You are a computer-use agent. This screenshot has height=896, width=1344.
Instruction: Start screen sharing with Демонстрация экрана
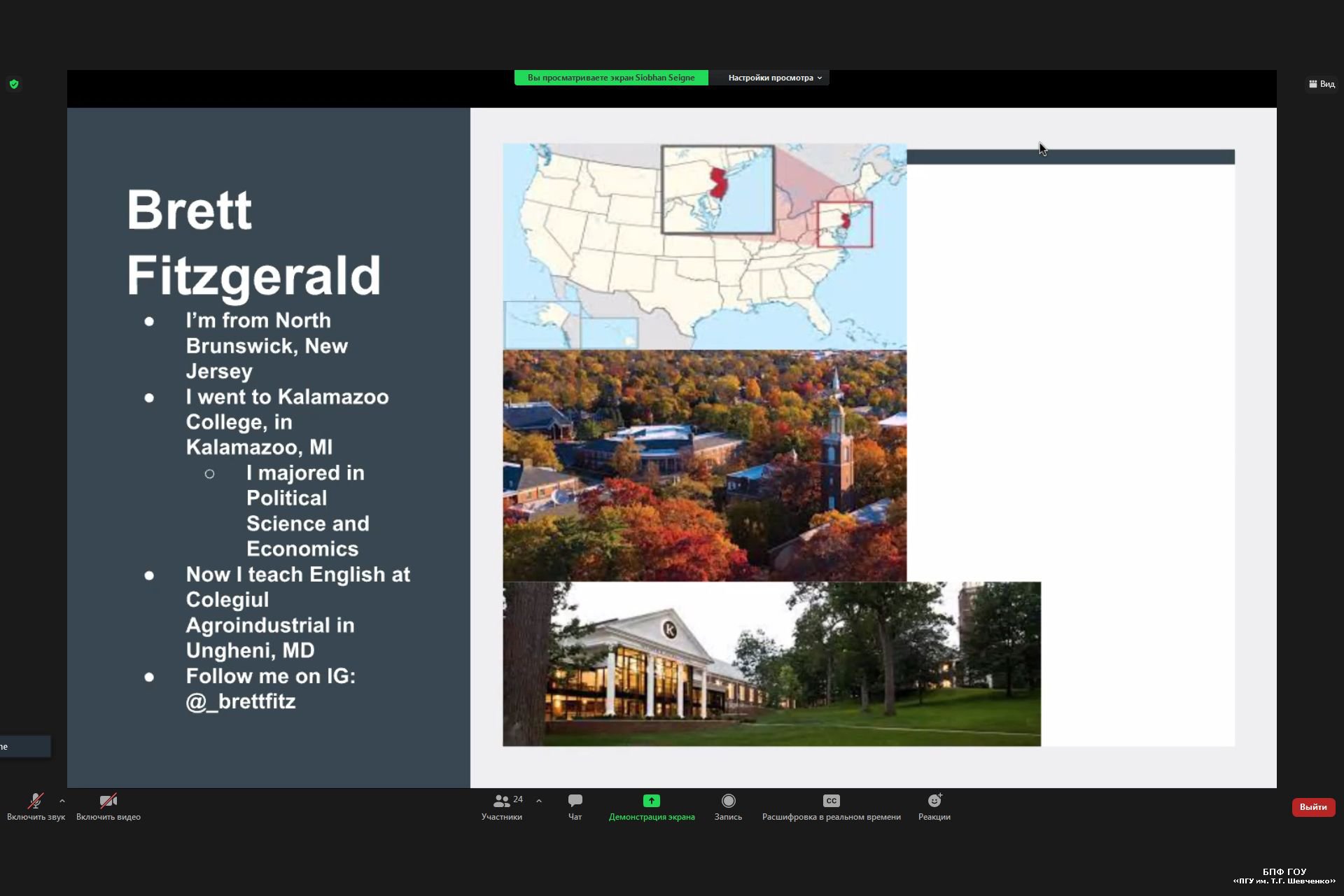652,807
